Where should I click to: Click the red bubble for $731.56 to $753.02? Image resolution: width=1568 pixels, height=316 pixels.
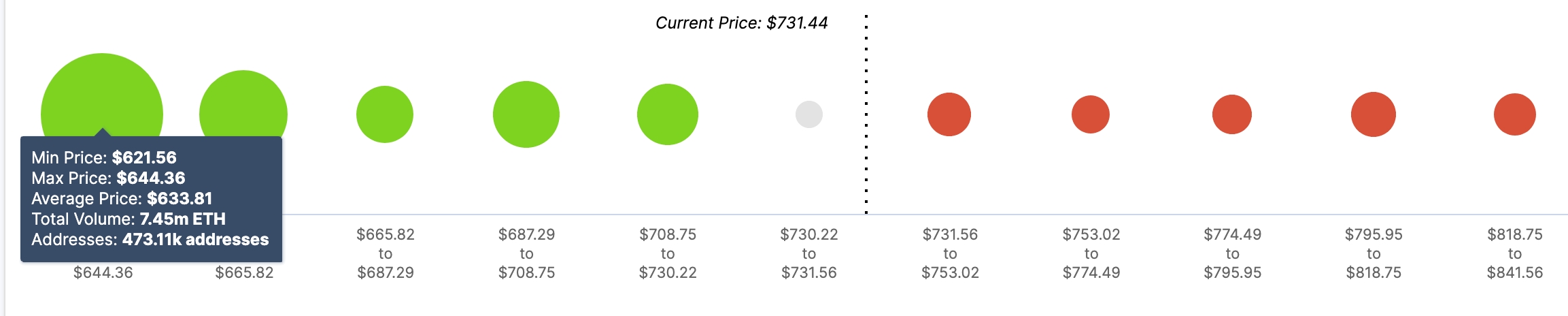(x=949, y=114)
